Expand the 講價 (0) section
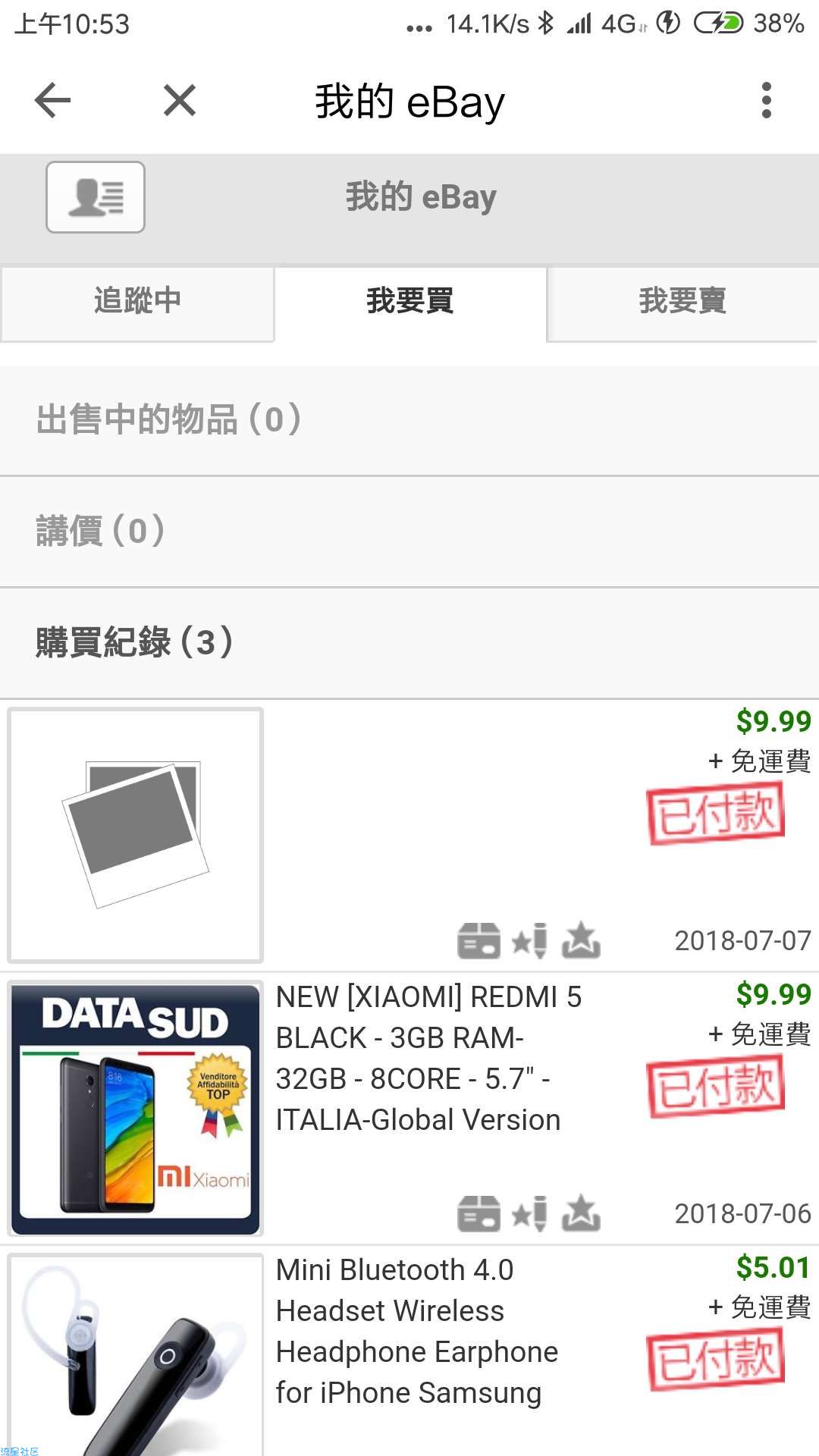Screen dimensions: 819x1456 pos(409,531)
